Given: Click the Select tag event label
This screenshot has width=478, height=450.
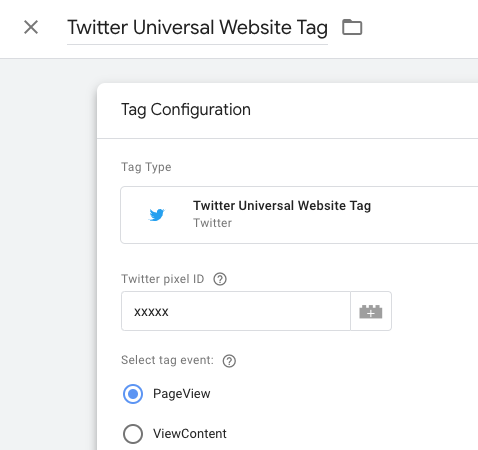Looking at the screenshot, I should coord(167,360).
